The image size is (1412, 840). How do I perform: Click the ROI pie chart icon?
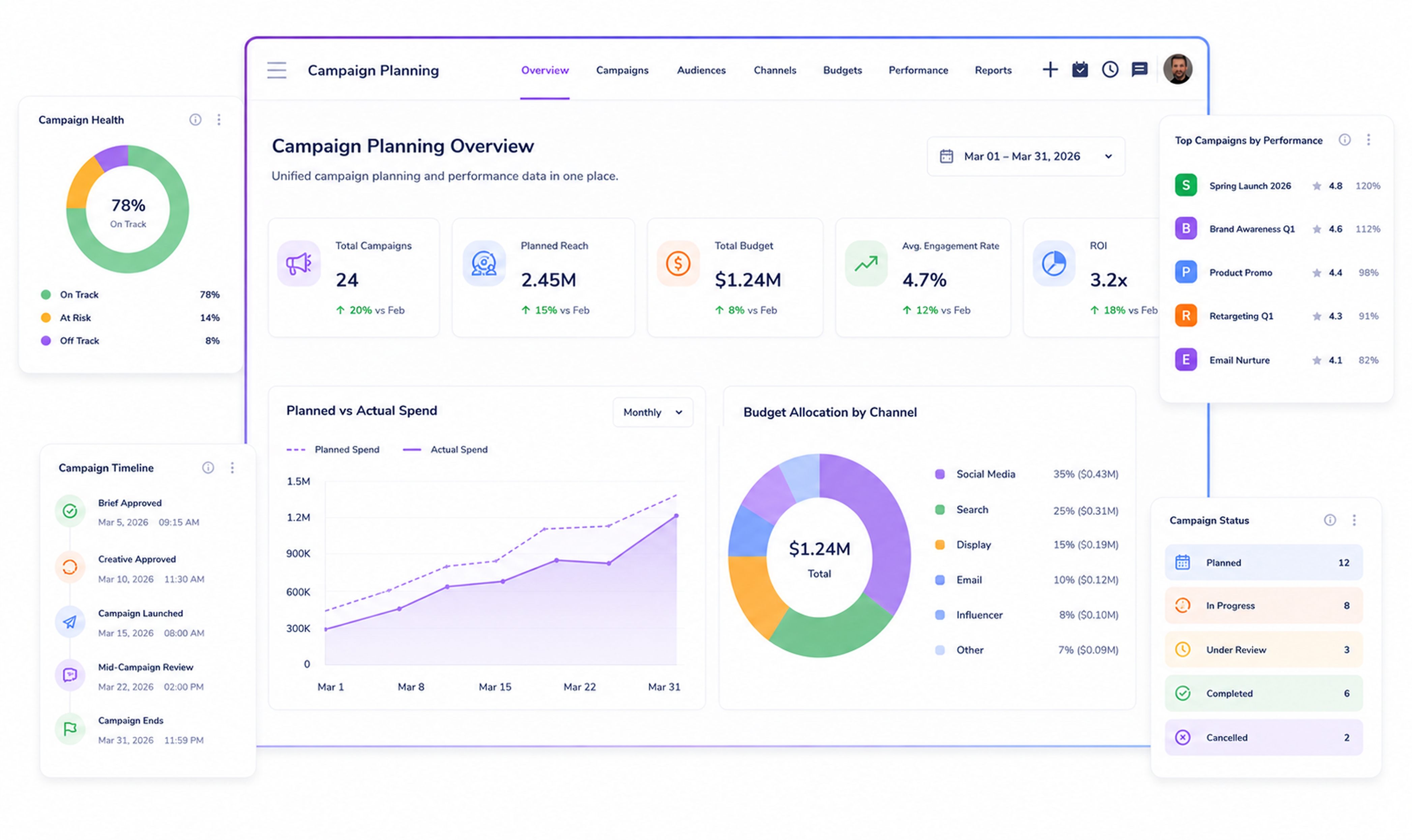tap(1054, 264)
